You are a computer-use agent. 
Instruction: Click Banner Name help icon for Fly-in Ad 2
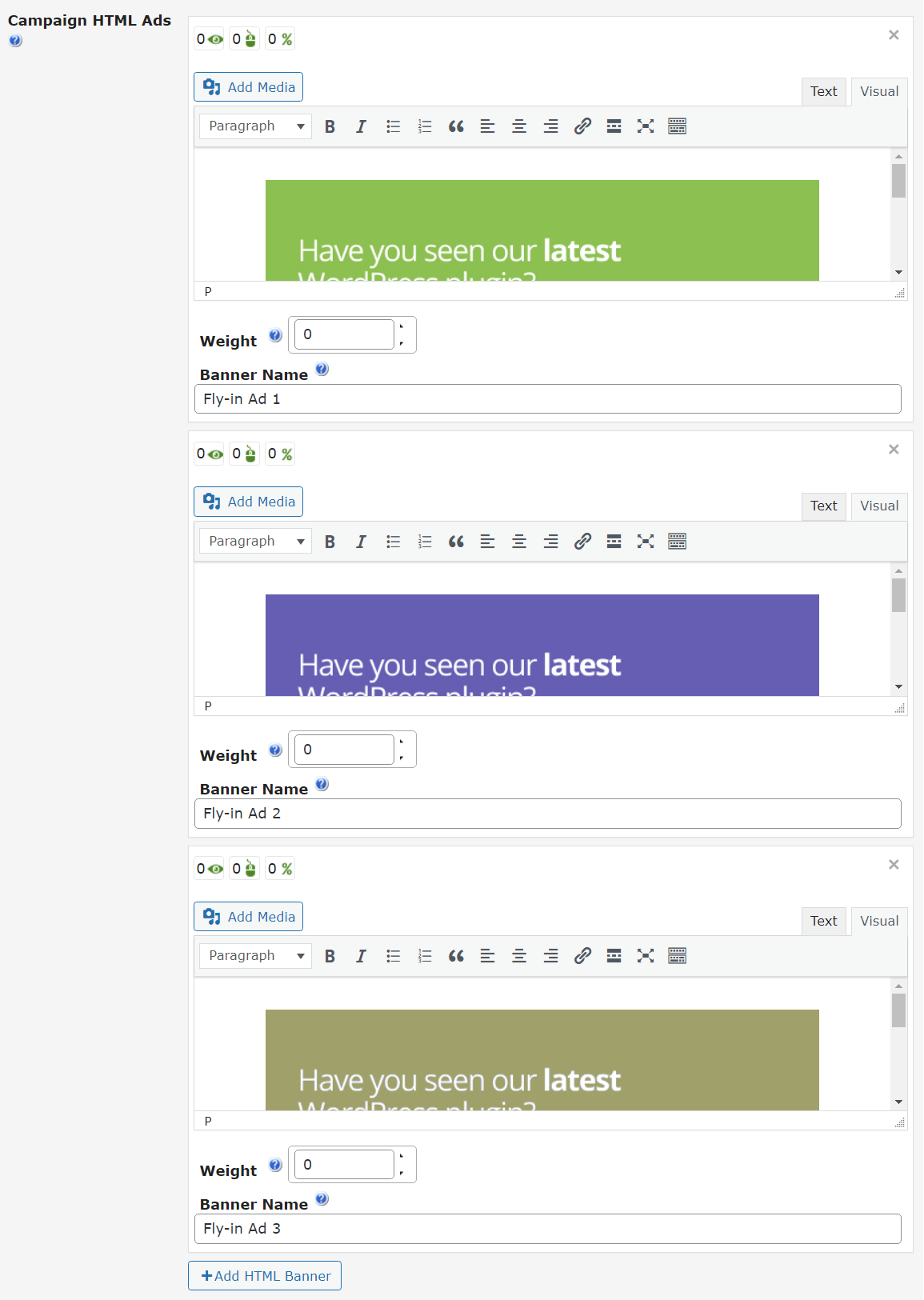click(322, 784)
